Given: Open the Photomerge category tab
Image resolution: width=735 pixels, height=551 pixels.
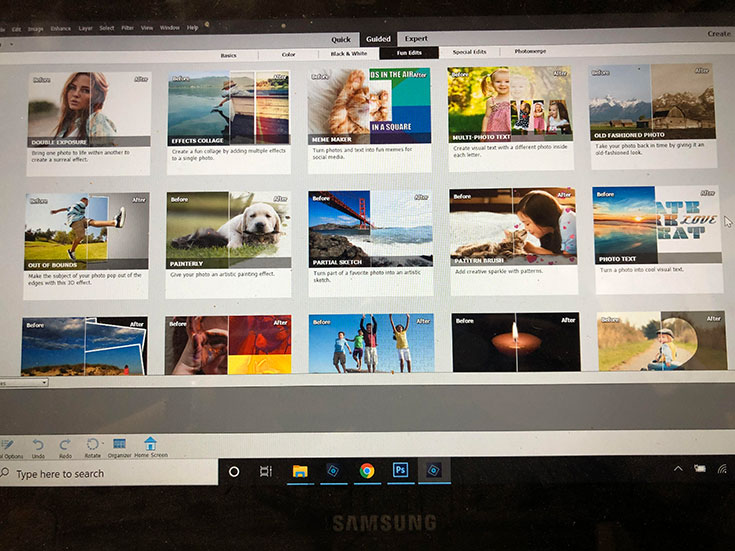Looking at the screenshot, I should (x=530, y=51).
